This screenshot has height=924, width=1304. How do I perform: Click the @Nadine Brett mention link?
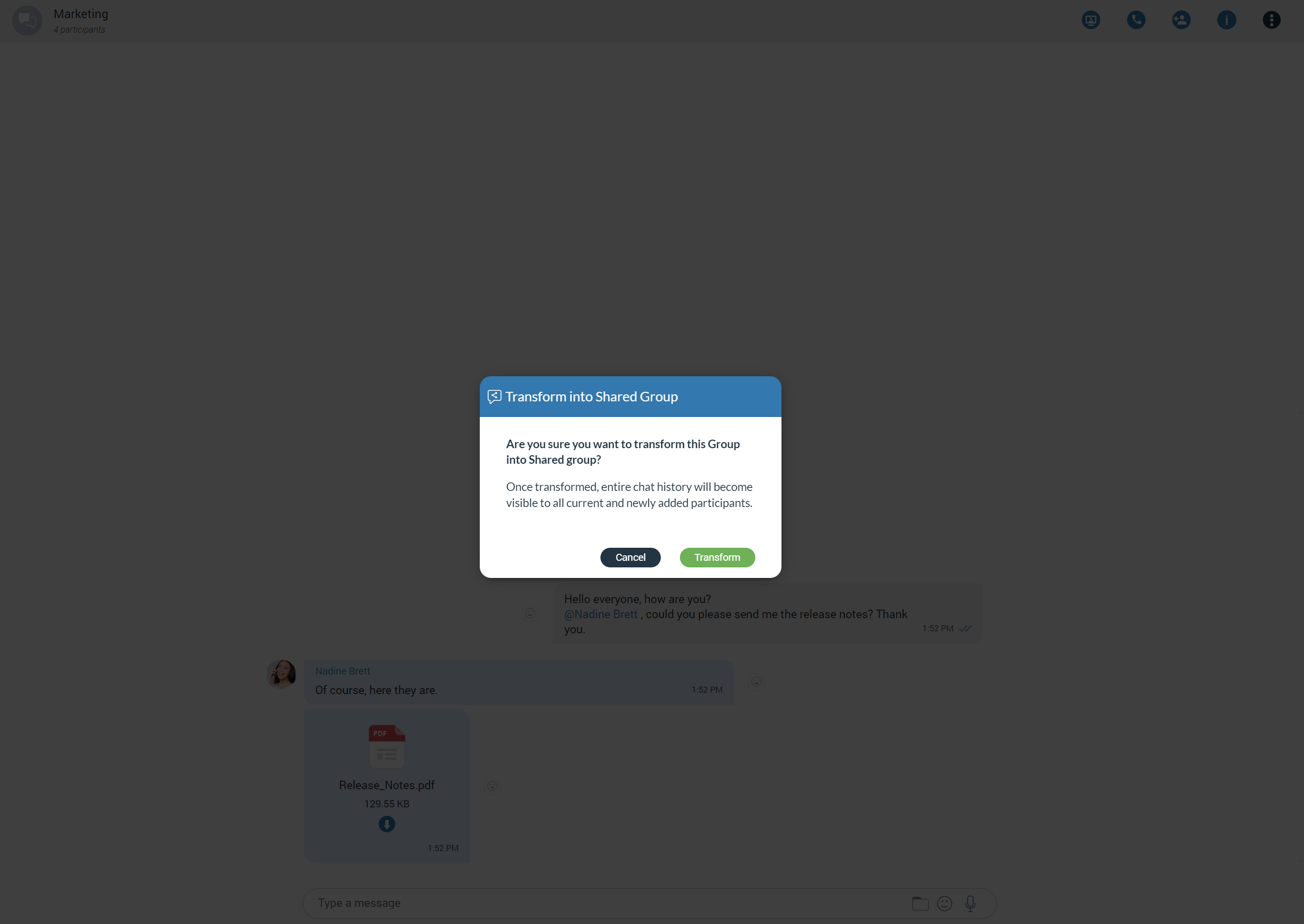click(x=601, y=614)
